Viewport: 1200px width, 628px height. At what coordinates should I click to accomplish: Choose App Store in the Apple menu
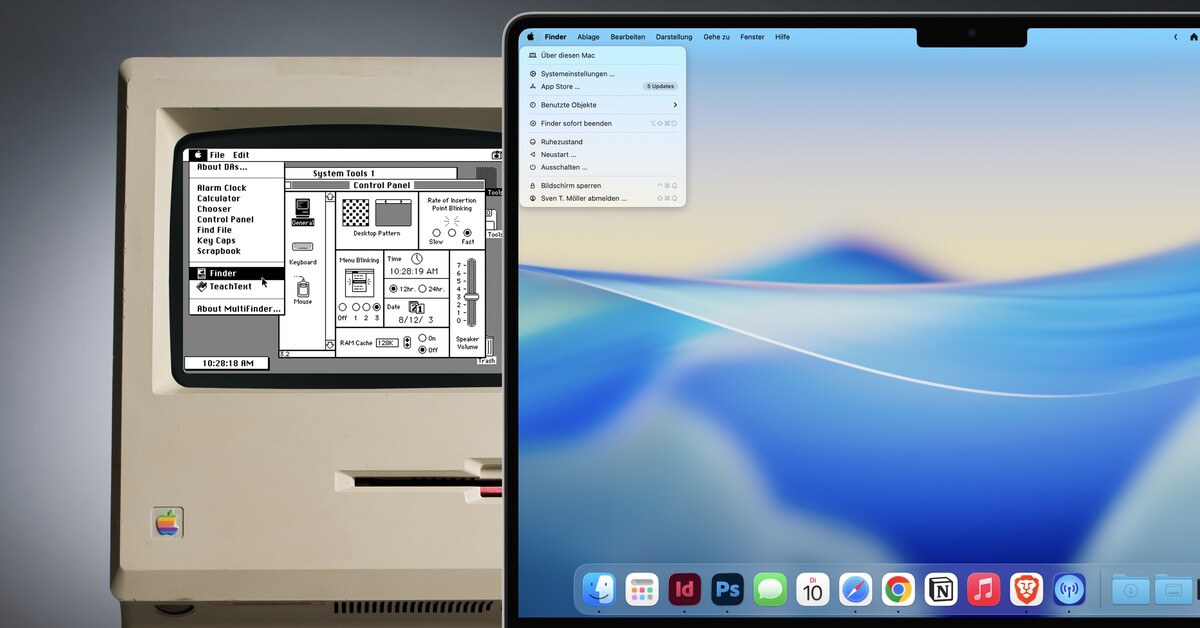(603, 87)
